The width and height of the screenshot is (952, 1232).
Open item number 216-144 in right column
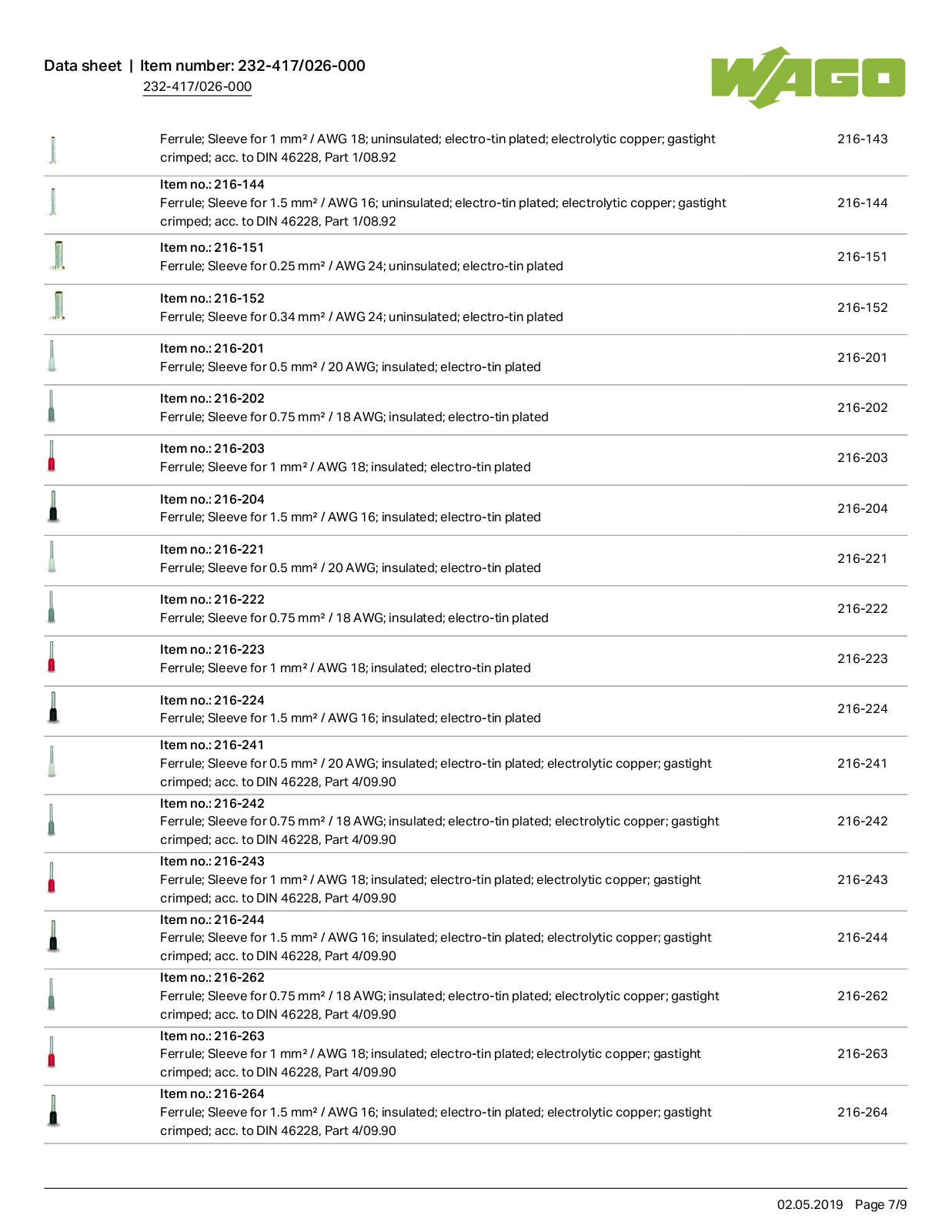tap(862, 203)
